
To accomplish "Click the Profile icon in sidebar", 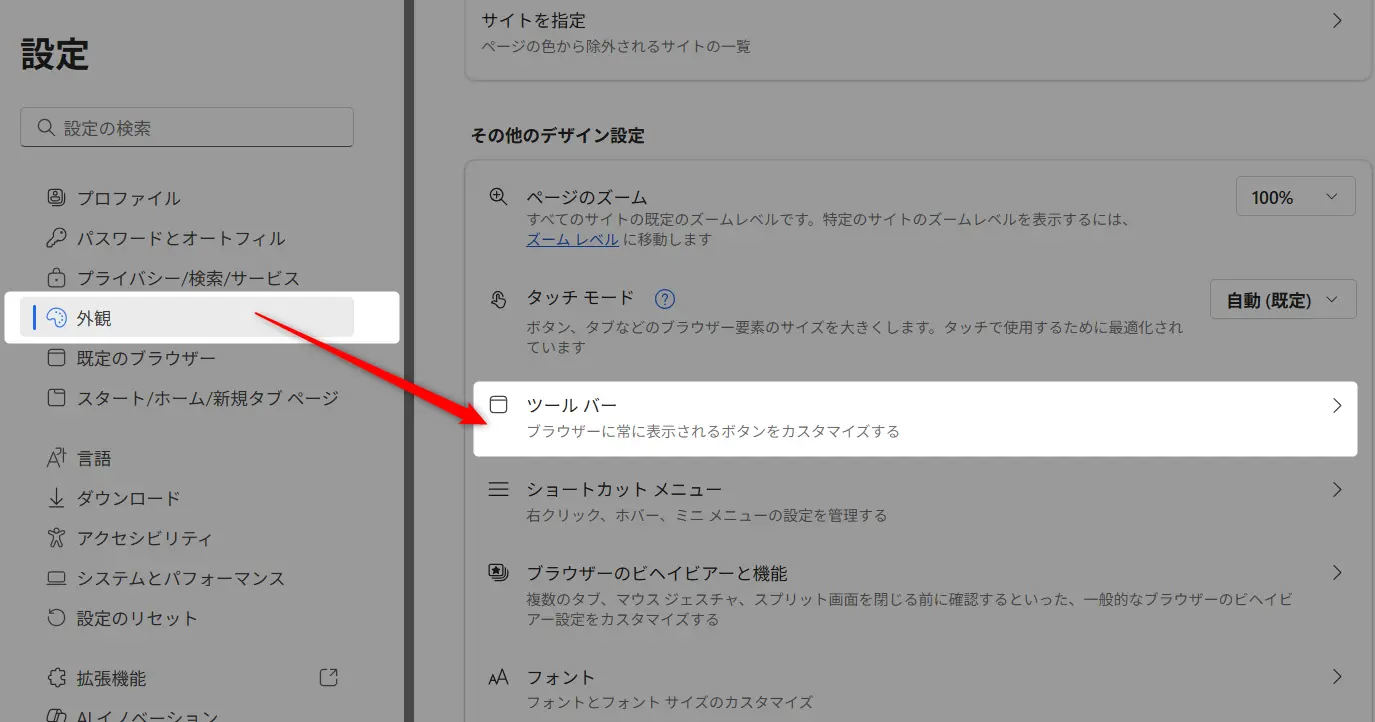I will [x=57, y=198].
